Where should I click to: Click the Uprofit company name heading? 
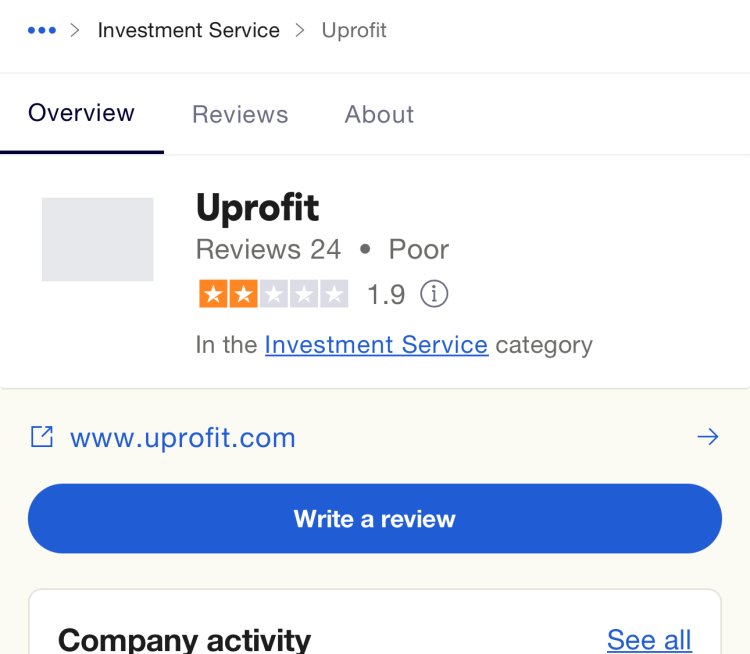coord(257,208)
